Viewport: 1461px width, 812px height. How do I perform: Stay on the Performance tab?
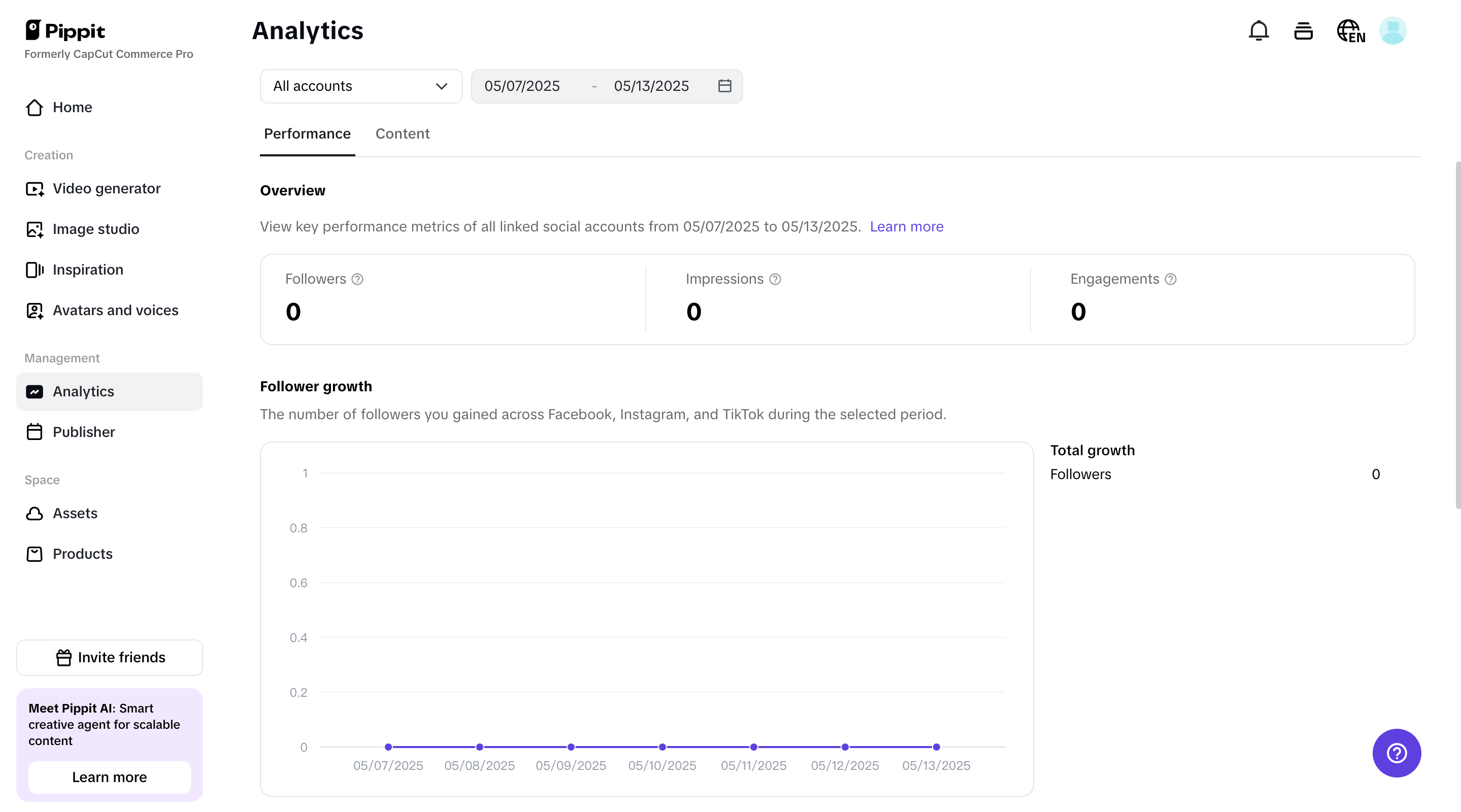coord(307,134)
